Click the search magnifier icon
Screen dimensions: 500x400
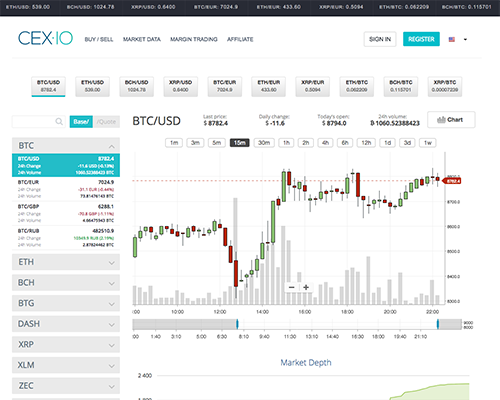coord(59,121)
